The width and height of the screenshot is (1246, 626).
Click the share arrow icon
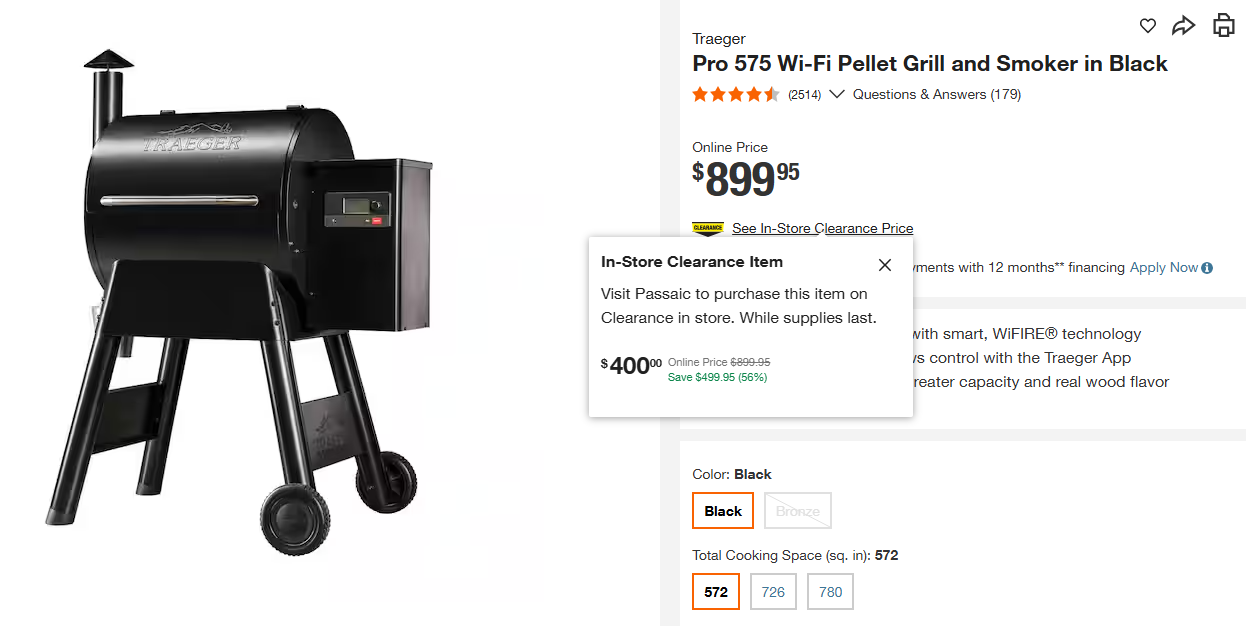(1184, 26)
